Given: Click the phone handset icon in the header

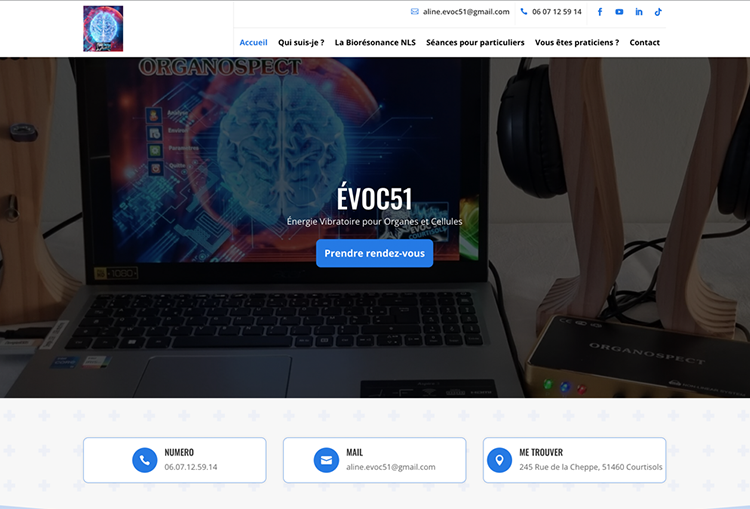Looking at the screenshot, I should 524,11.
